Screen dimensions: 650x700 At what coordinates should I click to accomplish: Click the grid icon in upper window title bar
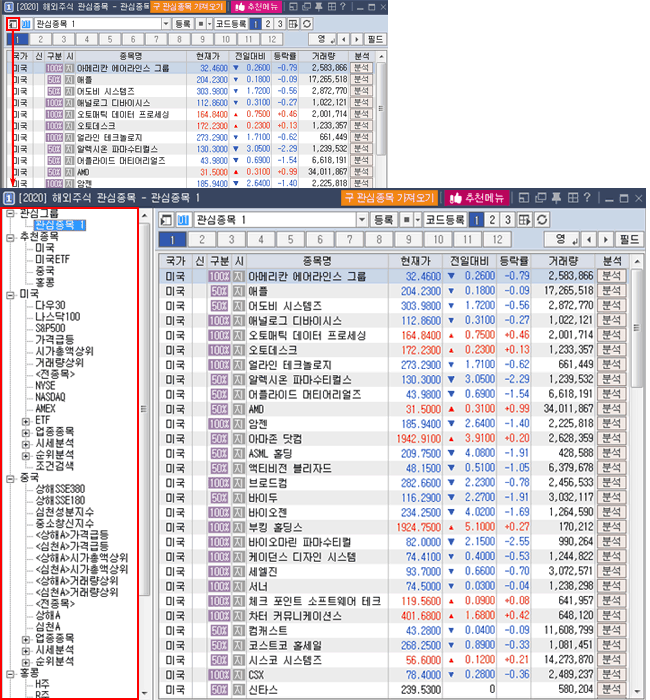tap(332, 7)
